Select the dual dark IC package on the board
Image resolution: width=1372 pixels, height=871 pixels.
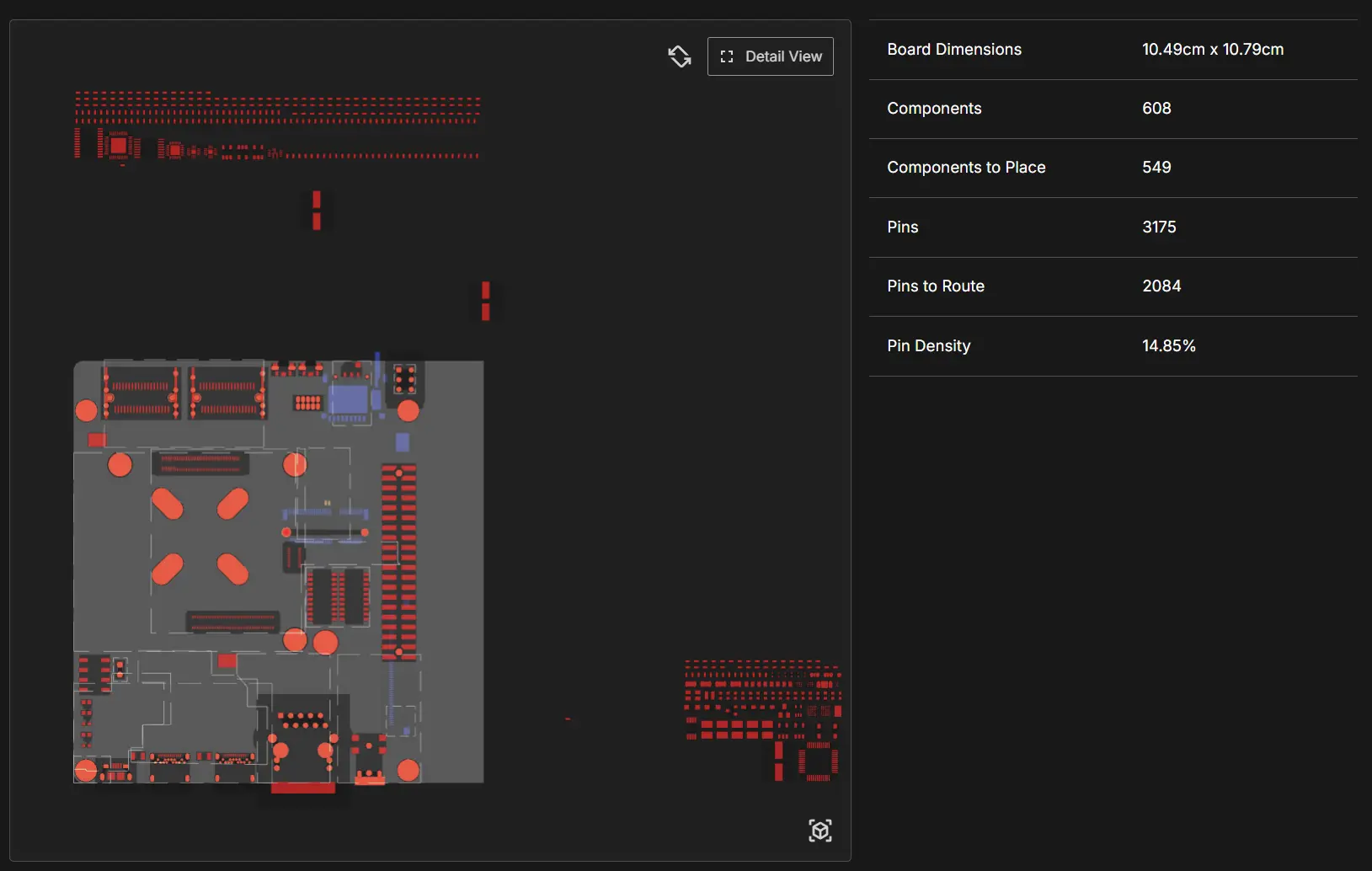(337, 596)
